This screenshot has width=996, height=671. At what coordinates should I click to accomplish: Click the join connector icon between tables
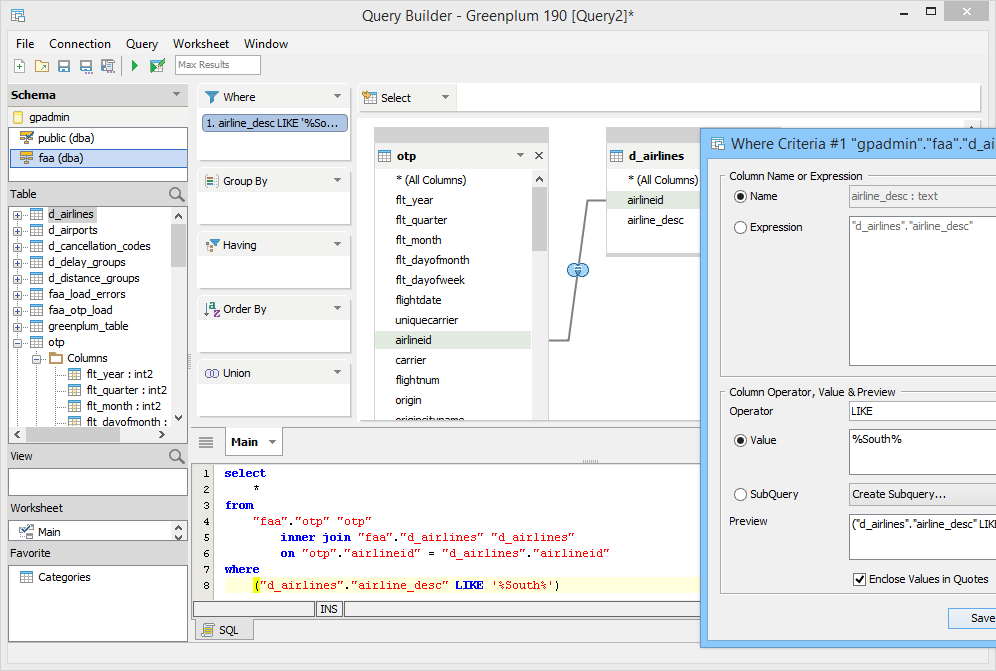click(x=578, y=270)
